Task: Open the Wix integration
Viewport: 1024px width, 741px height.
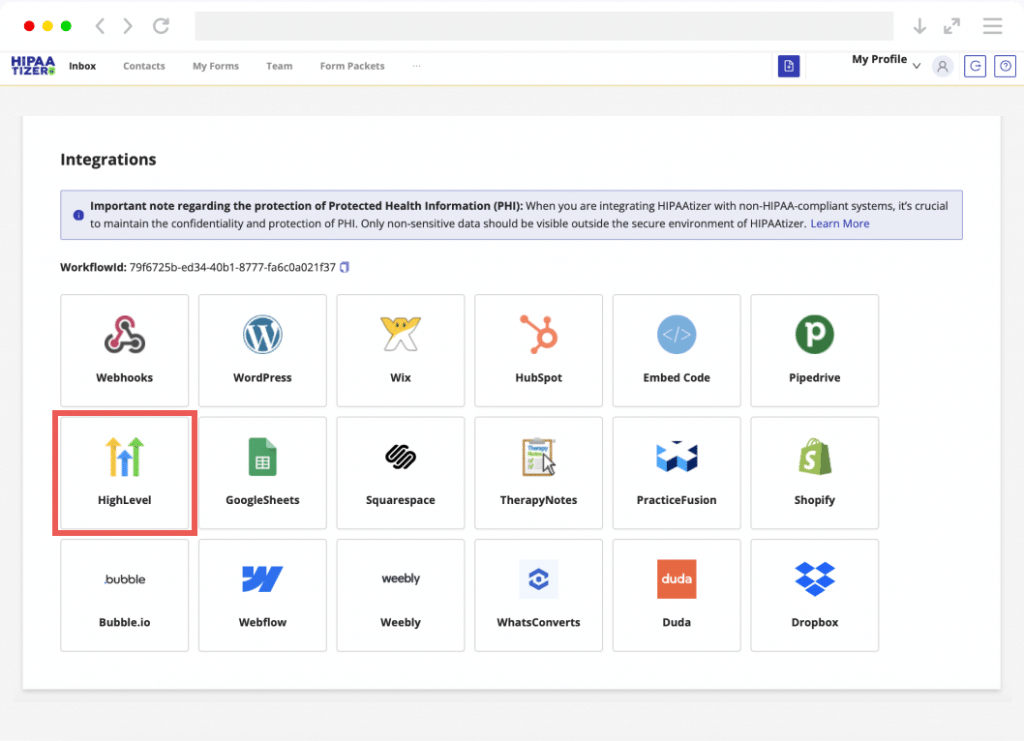Action: [400, 350]
